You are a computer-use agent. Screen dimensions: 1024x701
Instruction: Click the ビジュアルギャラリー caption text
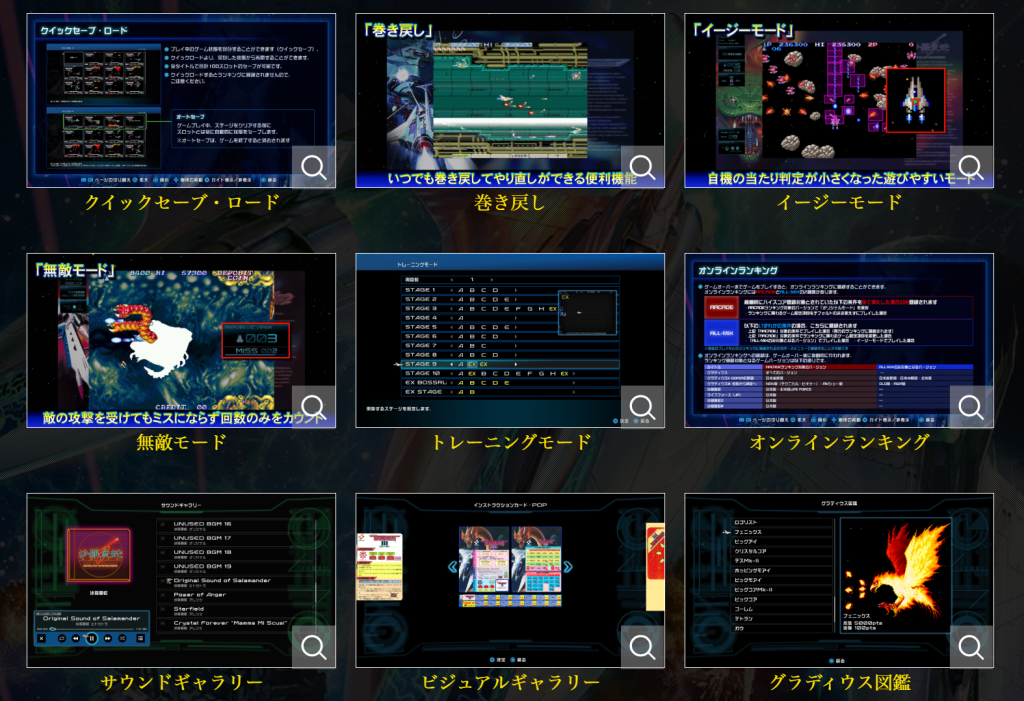coord(510,682)
